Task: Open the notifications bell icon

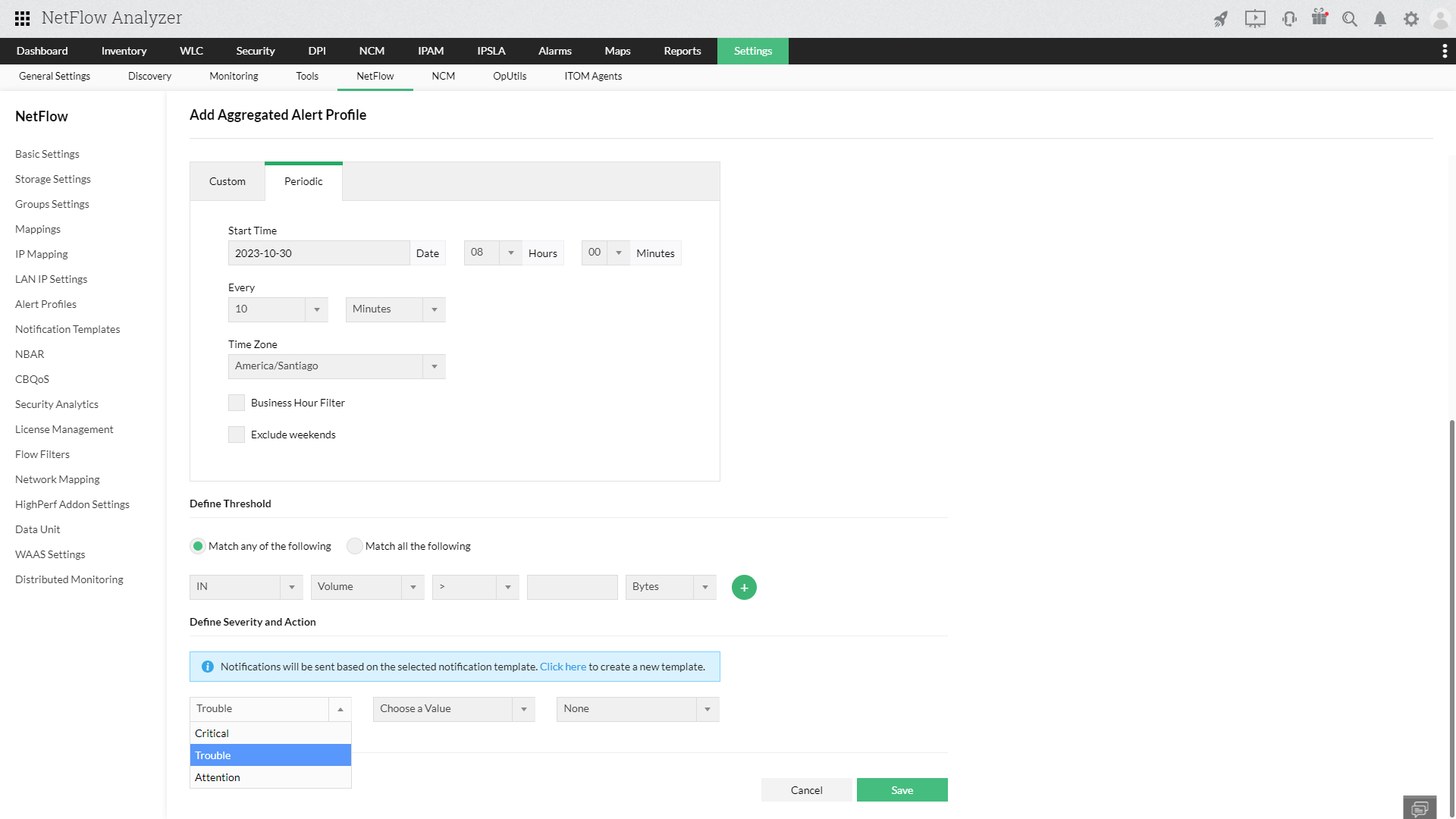Action: 1380,19
